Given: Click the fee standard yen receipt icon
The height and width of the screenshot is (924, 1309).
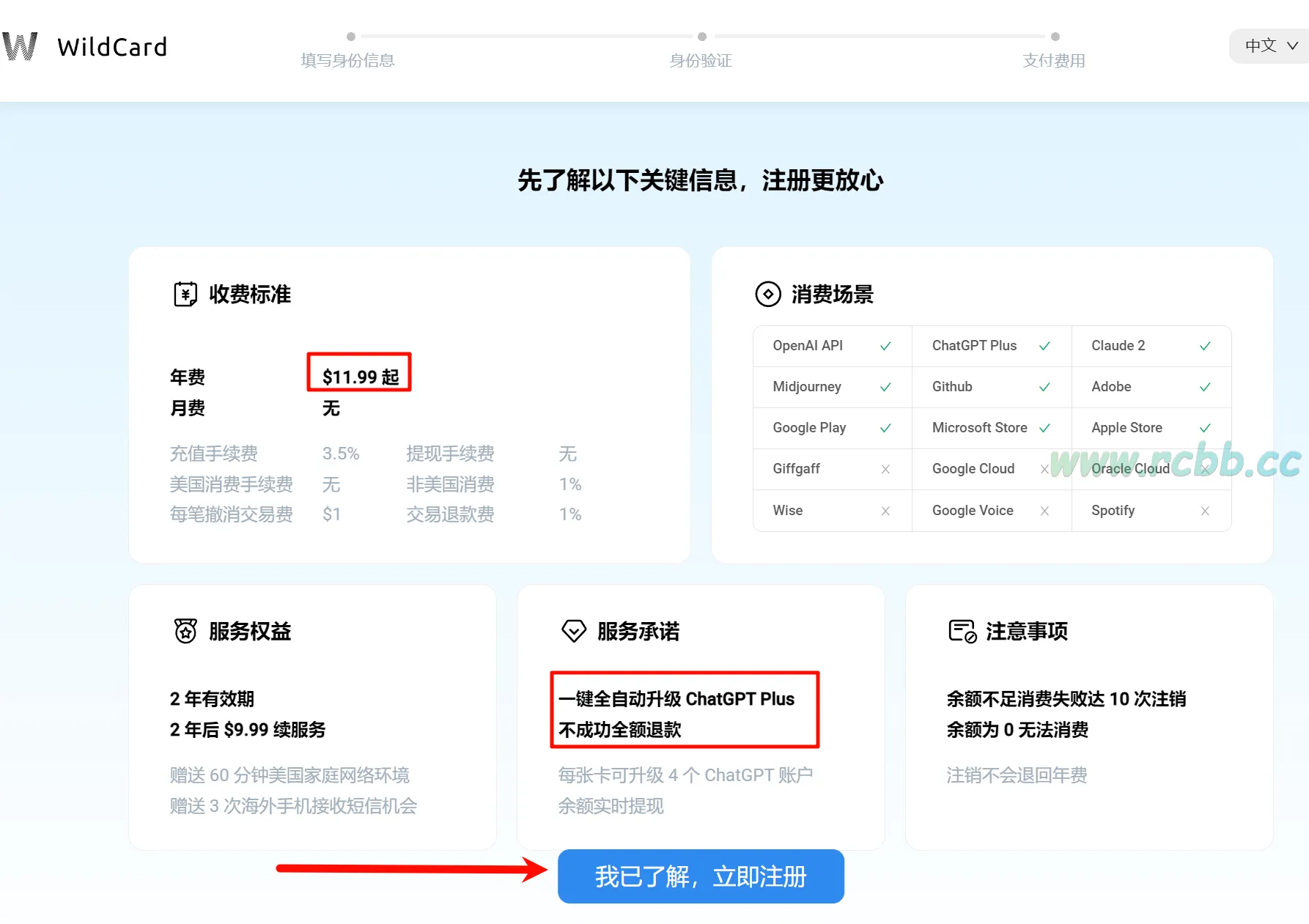Looking at the screenshot, I should (185, 294).
